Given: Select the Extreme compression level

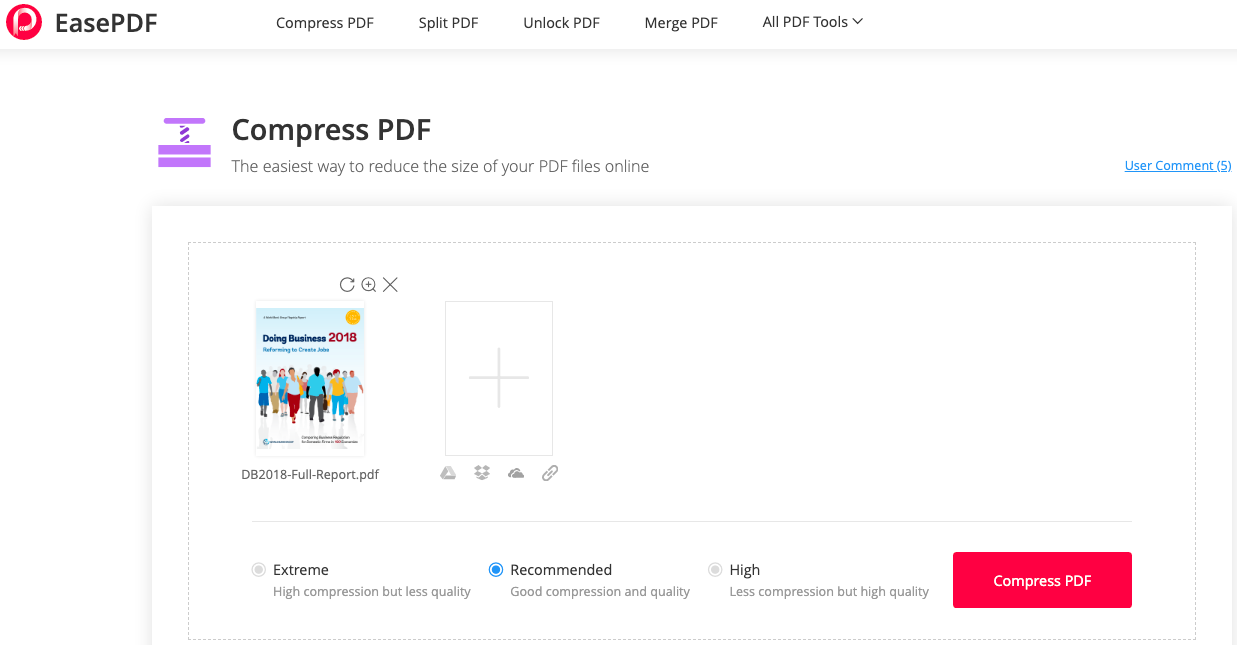Looking at the screenshot, I should click(258, 569).
